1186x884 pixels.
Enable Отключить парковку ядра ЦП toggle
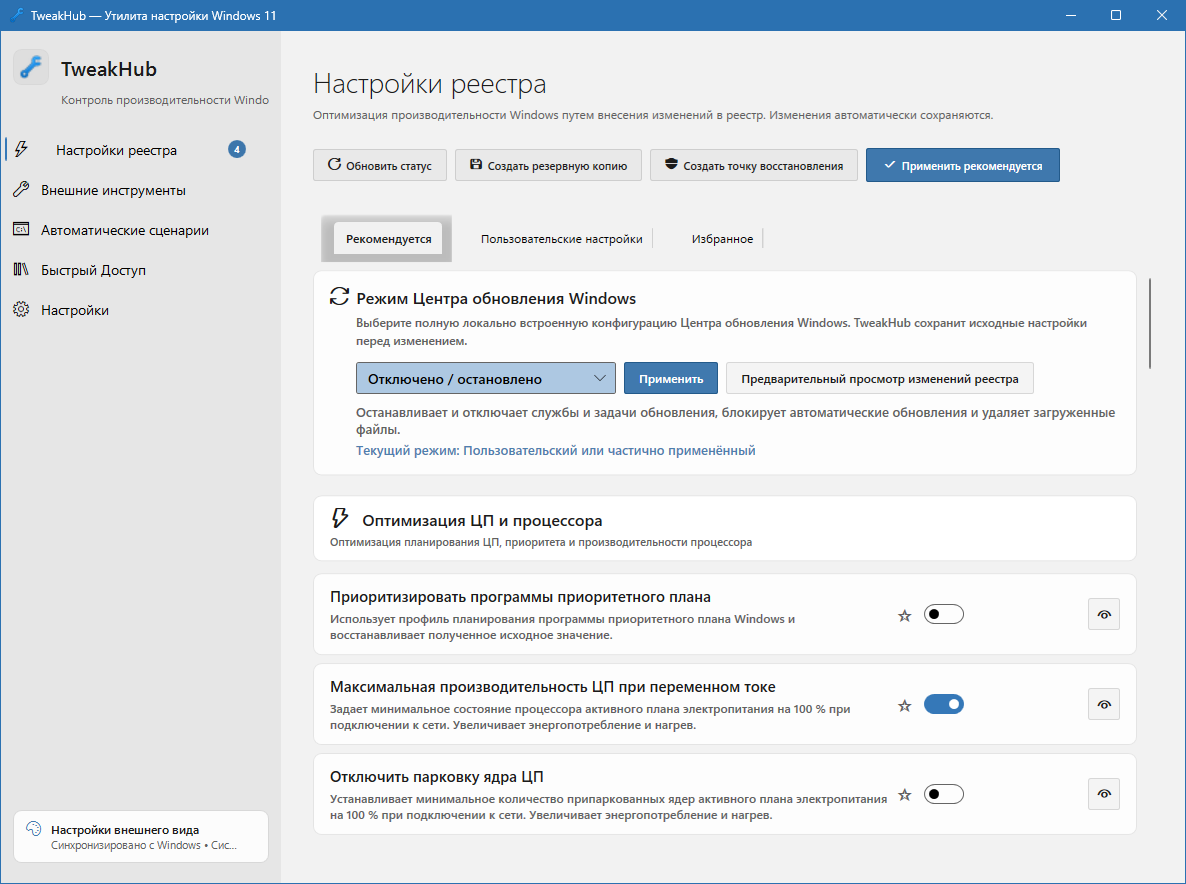(x=944, y=794)
